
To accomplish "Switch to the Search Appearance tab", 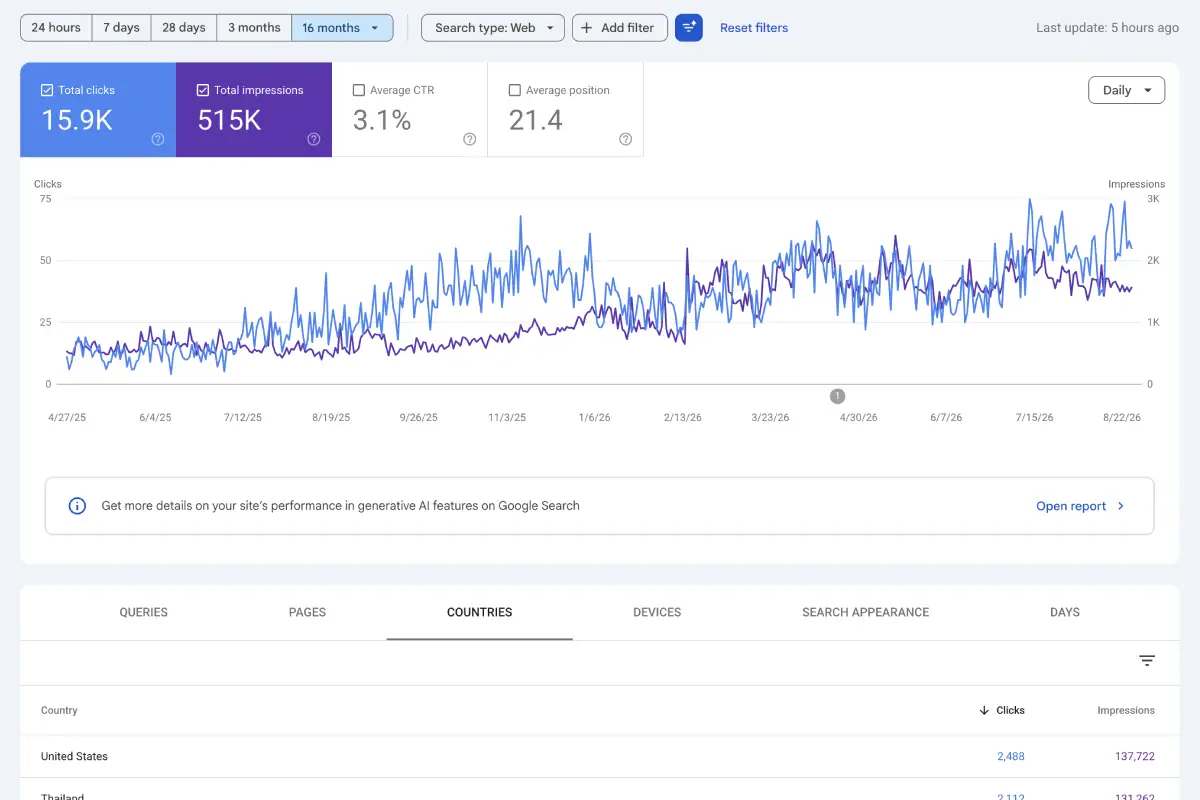I will point(866,612).
